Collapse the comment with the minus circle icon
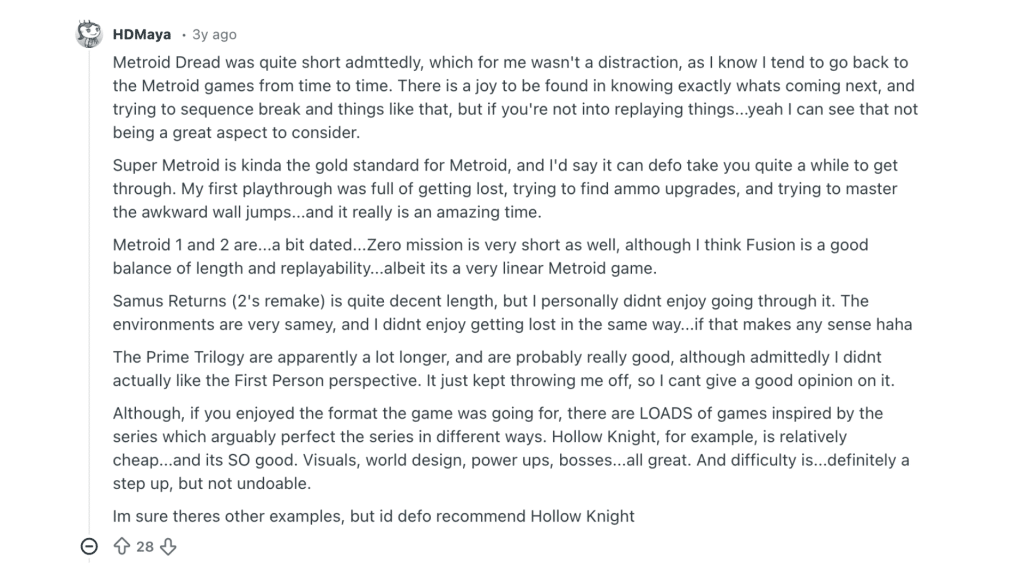The image size is (1024, 576). pos(89,546)
